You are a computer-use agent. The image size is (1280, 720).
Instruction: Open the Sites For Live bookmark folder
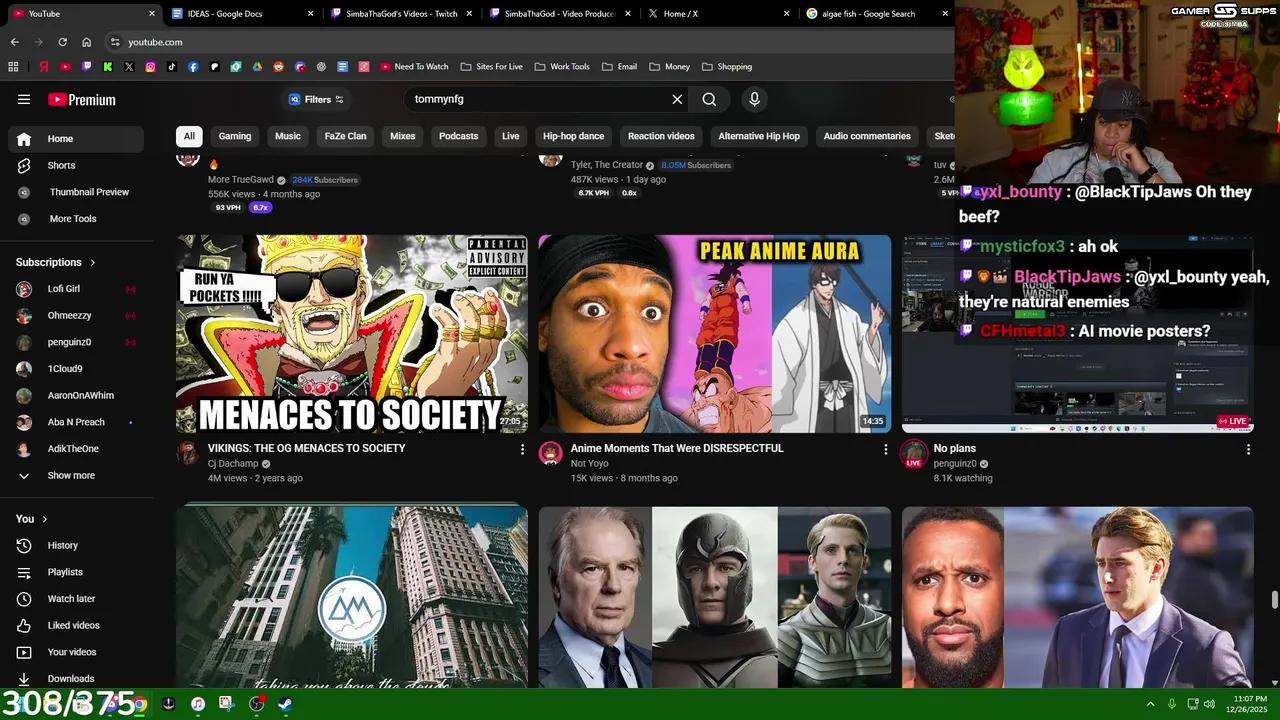coord(492,67)
